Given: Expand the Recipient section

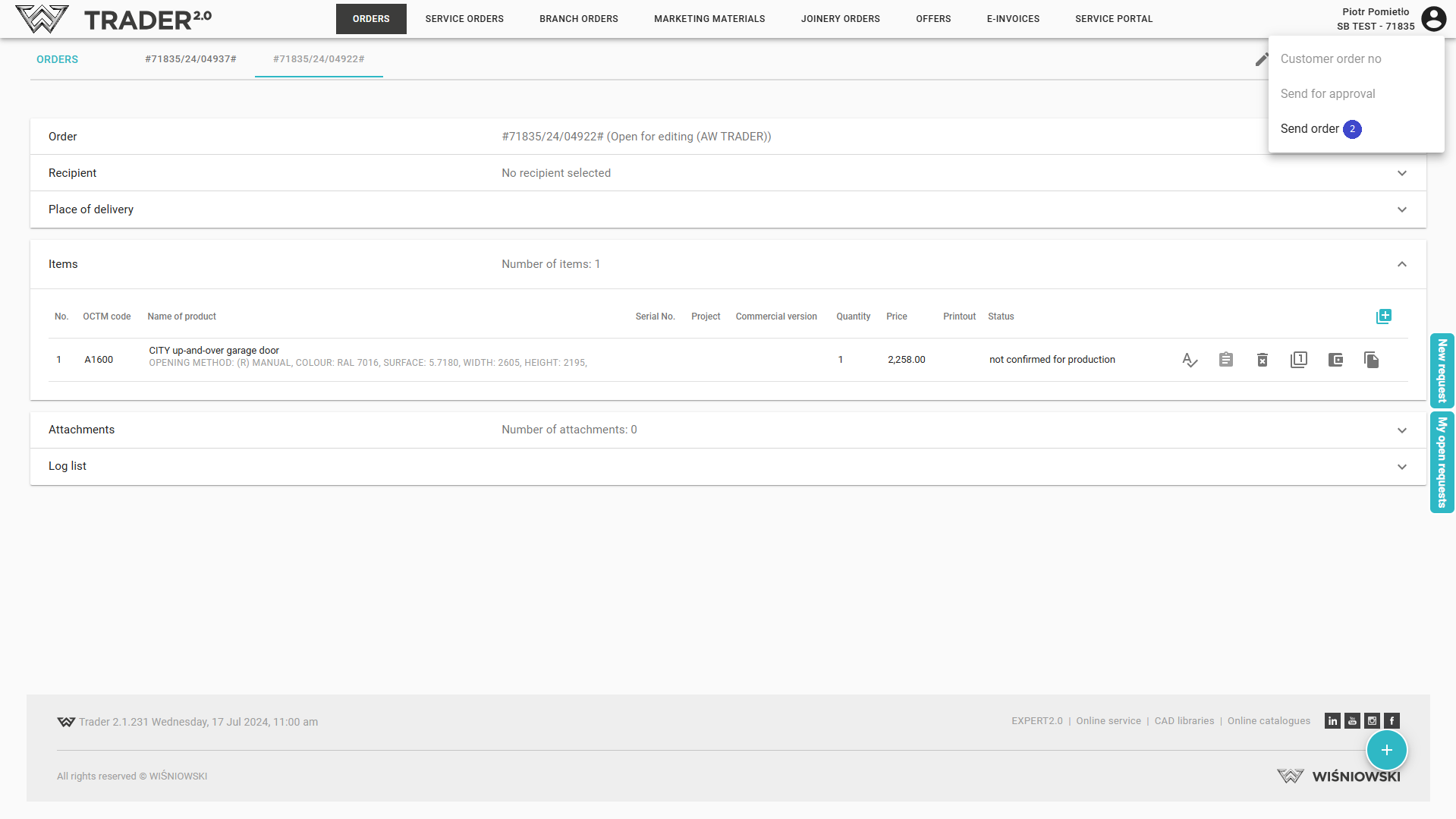Looking at the screenshot, I should click(x=1401, y=173).
